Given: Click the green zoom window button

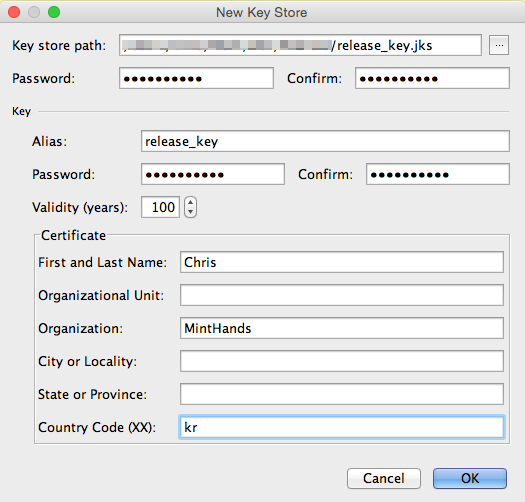Looking at the screenshot, I should 54,12.
